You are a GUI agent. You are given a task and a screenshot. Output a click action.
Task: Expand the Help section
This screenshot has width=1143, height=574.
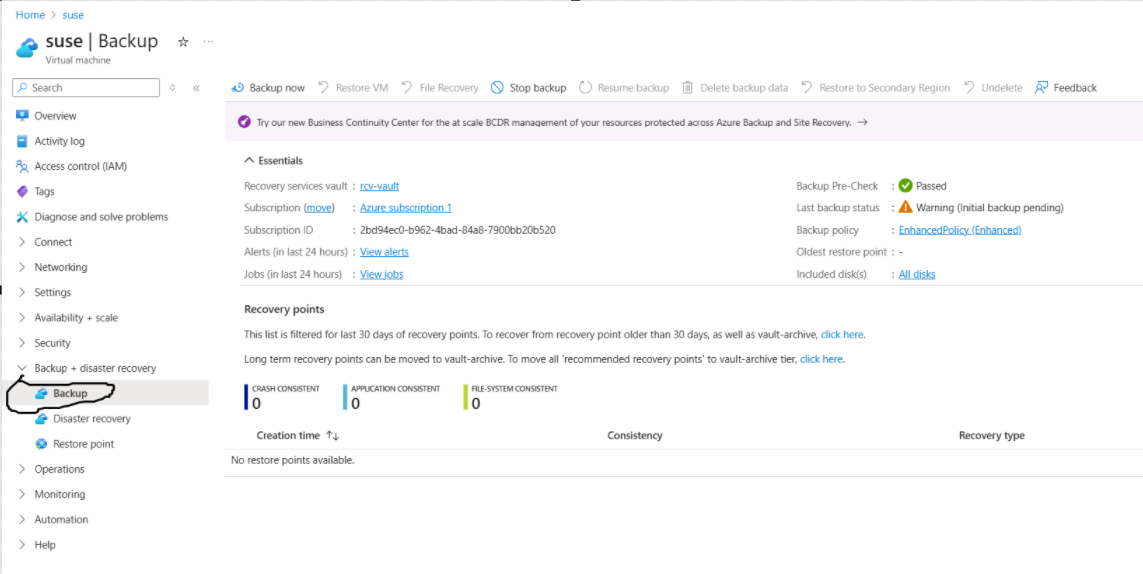coord(22,545)
